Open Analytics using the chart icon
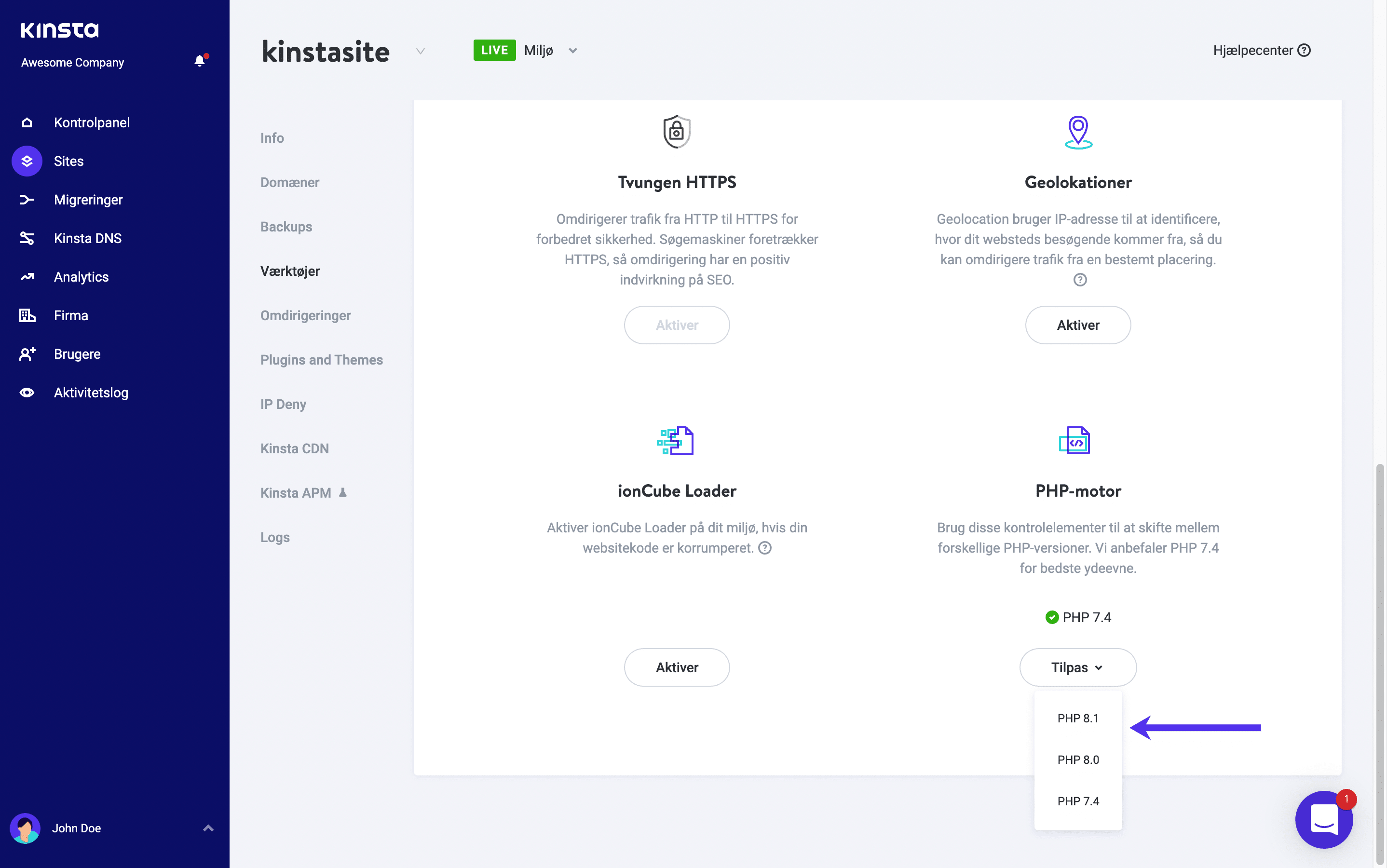 [27, 276]
